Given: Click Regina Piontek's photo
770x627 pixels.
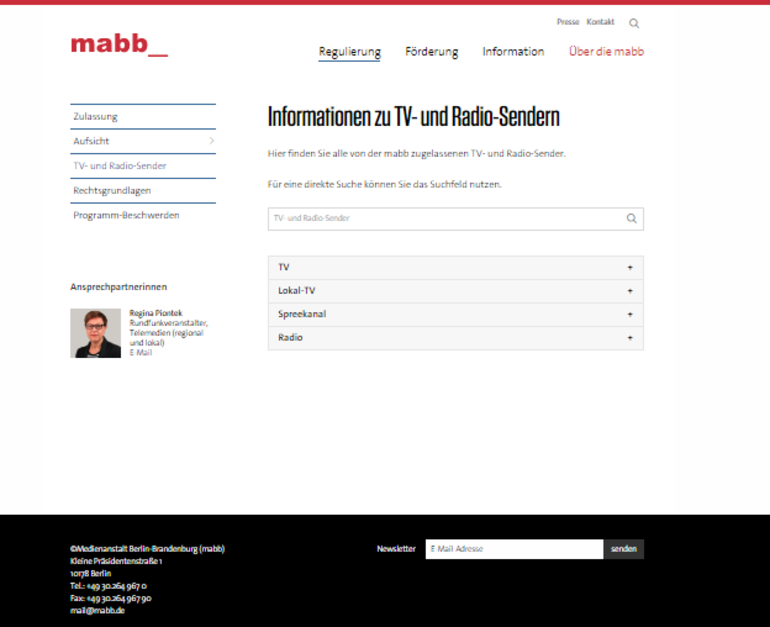Looking at the screenshot, I should (x=95, y=333).
